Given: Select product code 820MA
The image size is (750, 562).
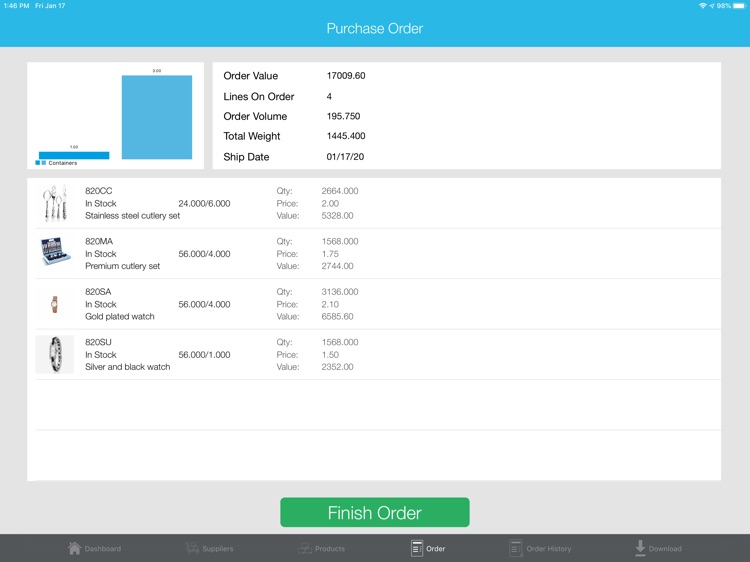Looking at the screenshot, I should coord(99,241).
